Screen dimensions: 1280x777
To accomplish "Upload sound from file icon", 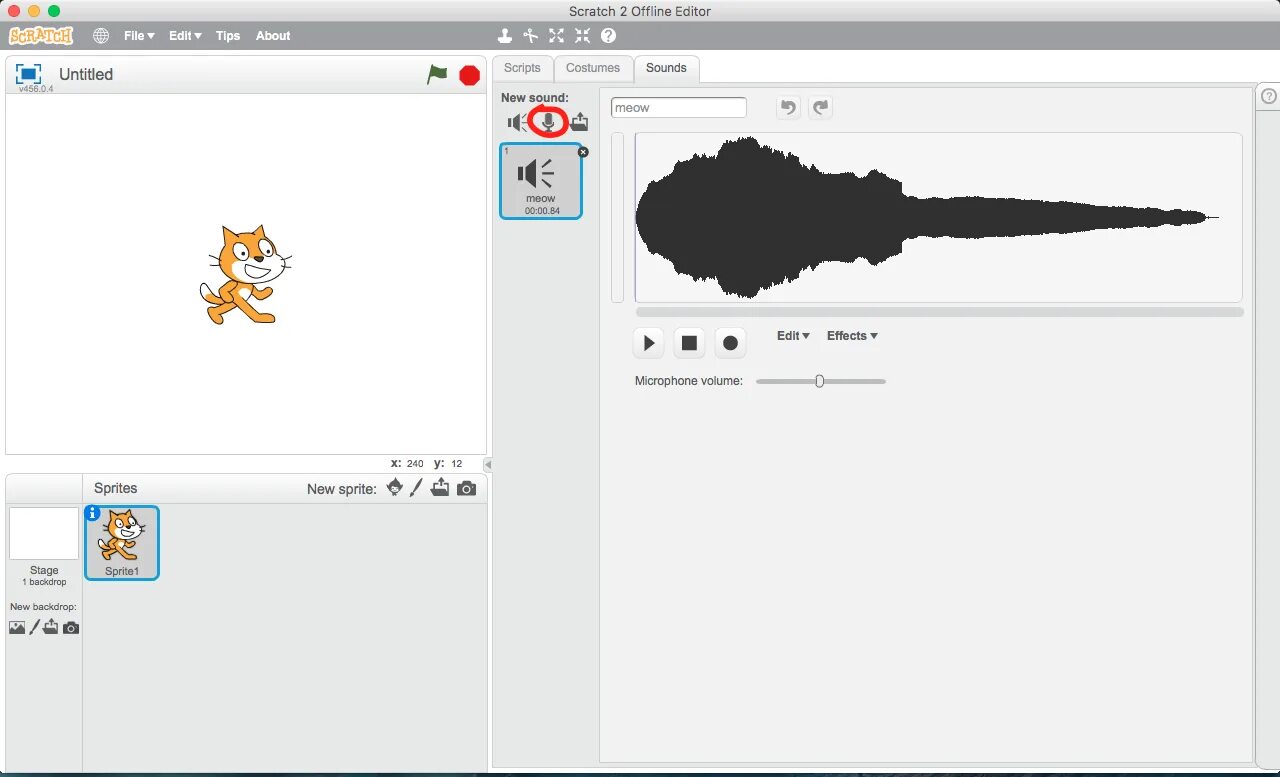I will pos(579,122).
